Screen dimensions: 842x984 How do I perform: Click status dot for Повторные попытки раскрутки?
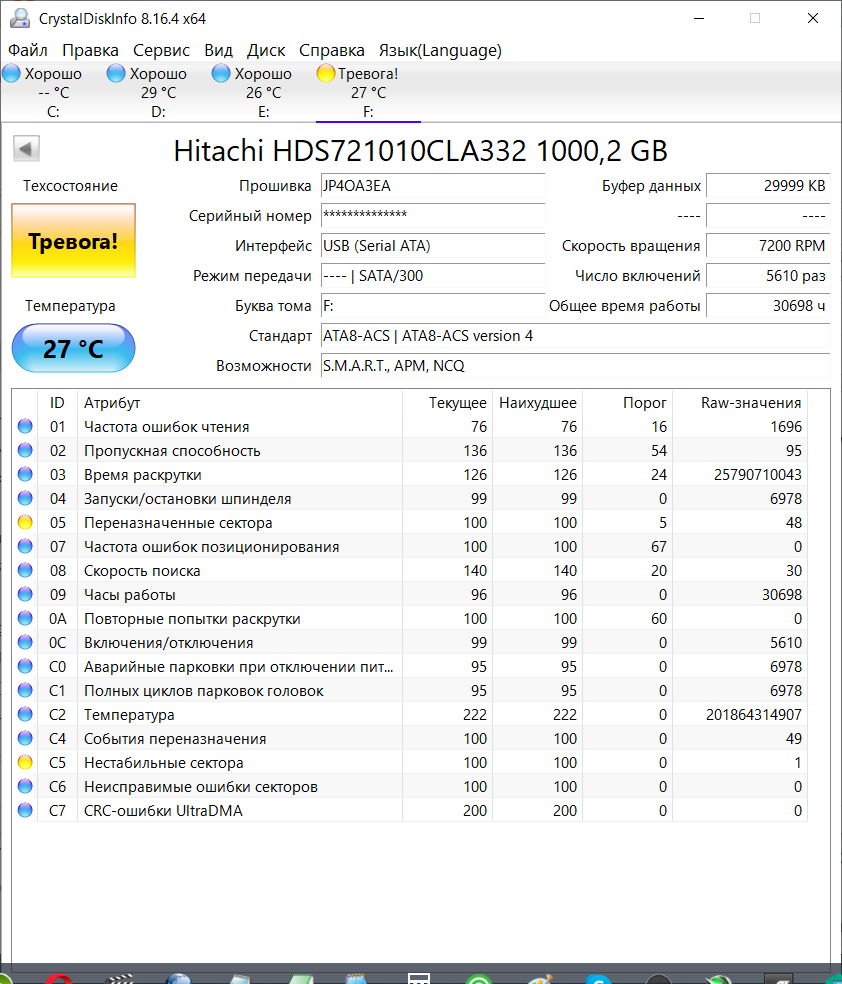(x=25, y=618)
